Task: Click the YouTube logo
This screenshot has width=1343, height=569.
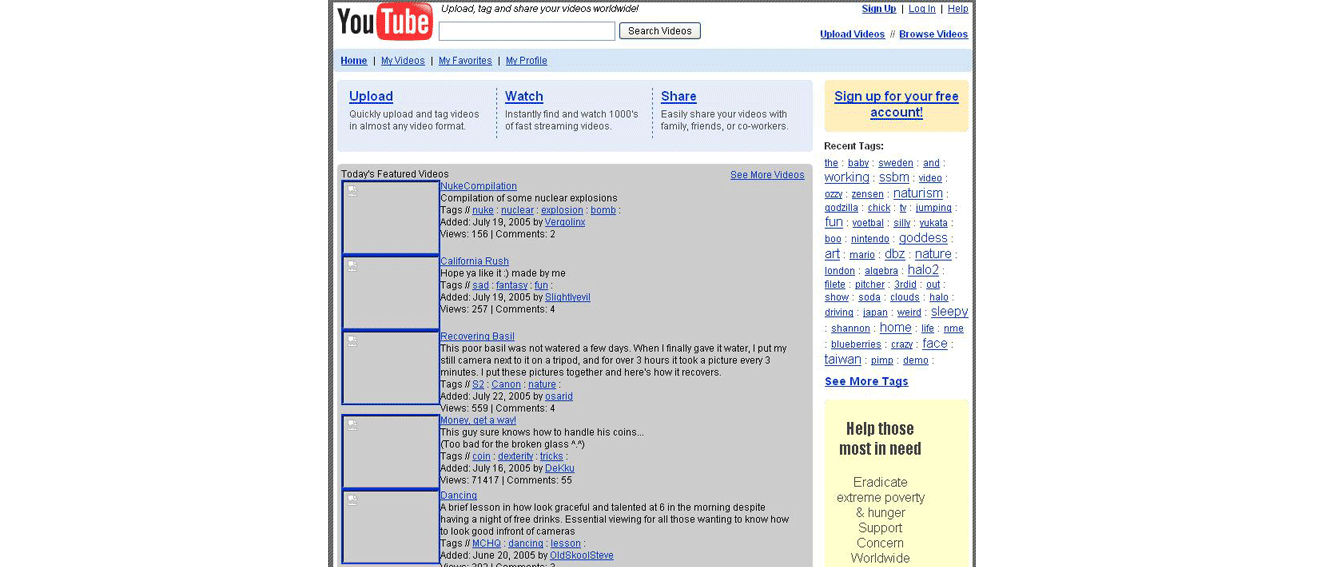Action: tap(384, 22)
